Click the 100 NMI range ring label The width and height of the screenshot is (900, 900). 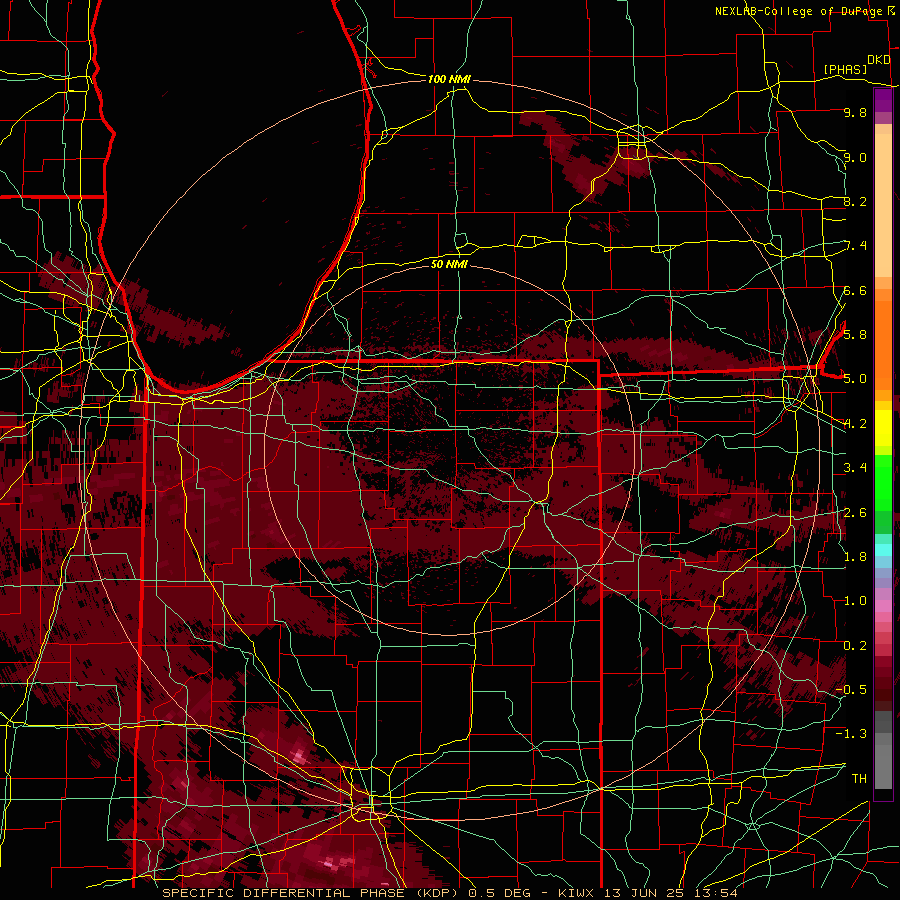pyautogui.click(x=449, y=79)
